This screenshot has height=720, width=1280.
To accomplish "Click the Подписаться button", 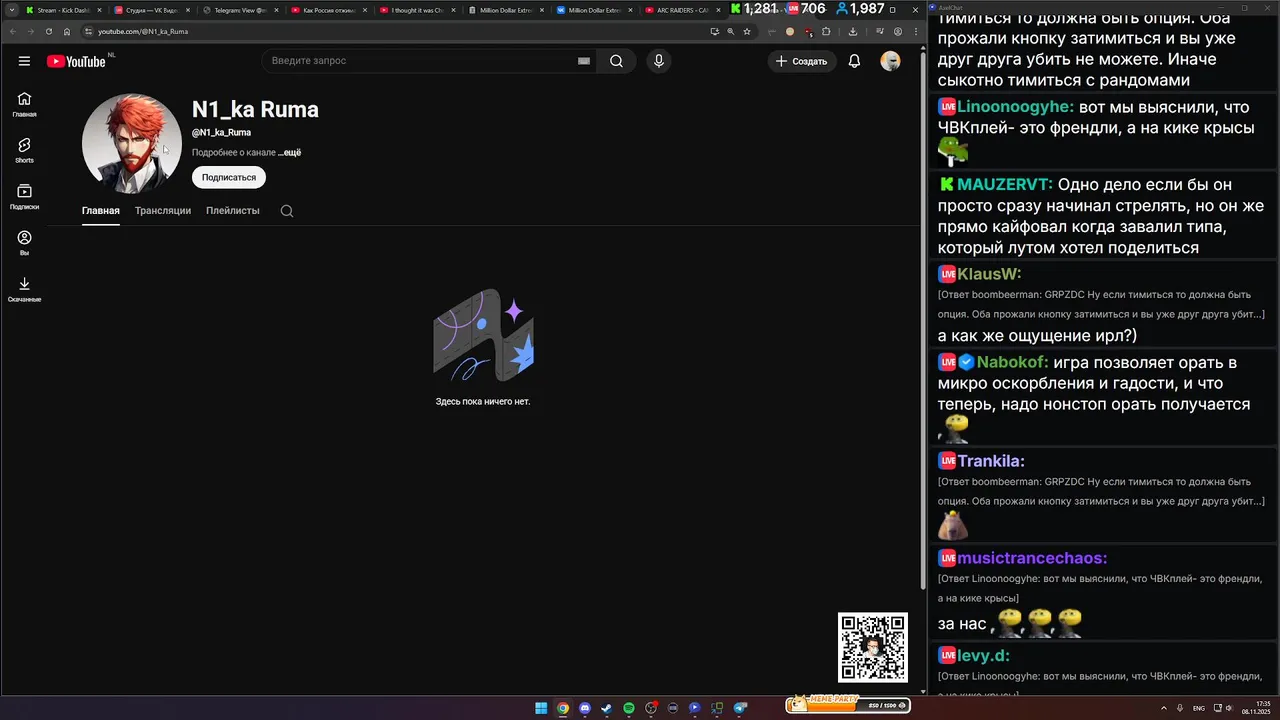I will (229, 177).
